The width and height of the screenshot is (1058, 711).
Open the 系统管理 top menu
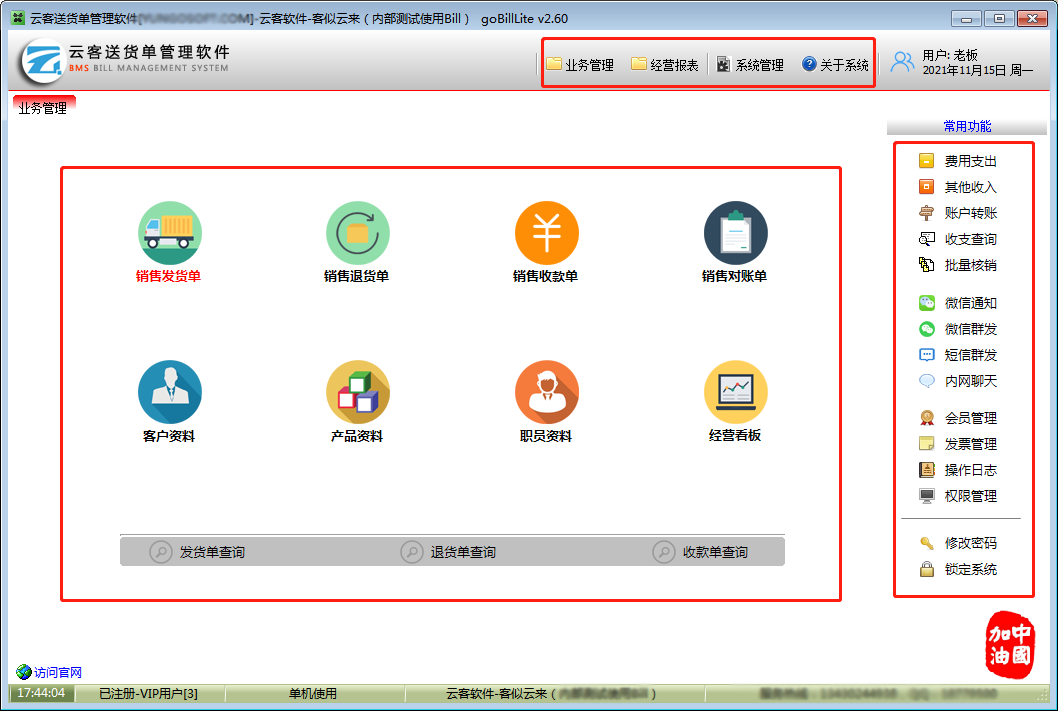pyautogui.click(x=750, y=64)
